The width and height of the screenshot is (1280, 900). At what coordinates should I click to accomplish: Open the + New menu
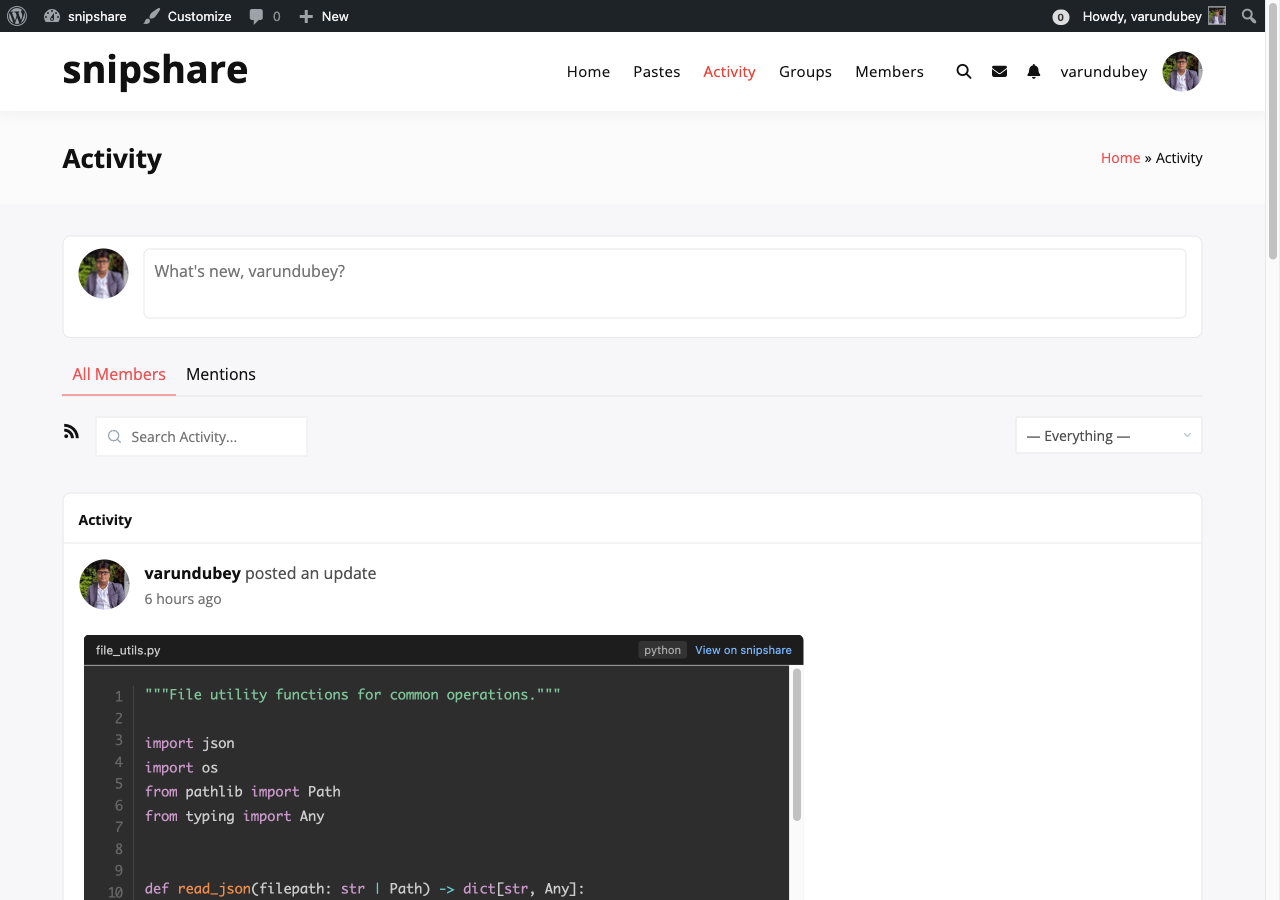pos(322,16)
